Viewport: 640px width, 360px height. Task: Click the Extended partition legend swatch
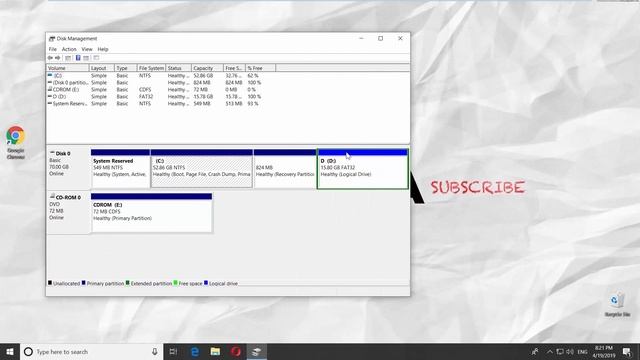(x=128, y=282)
